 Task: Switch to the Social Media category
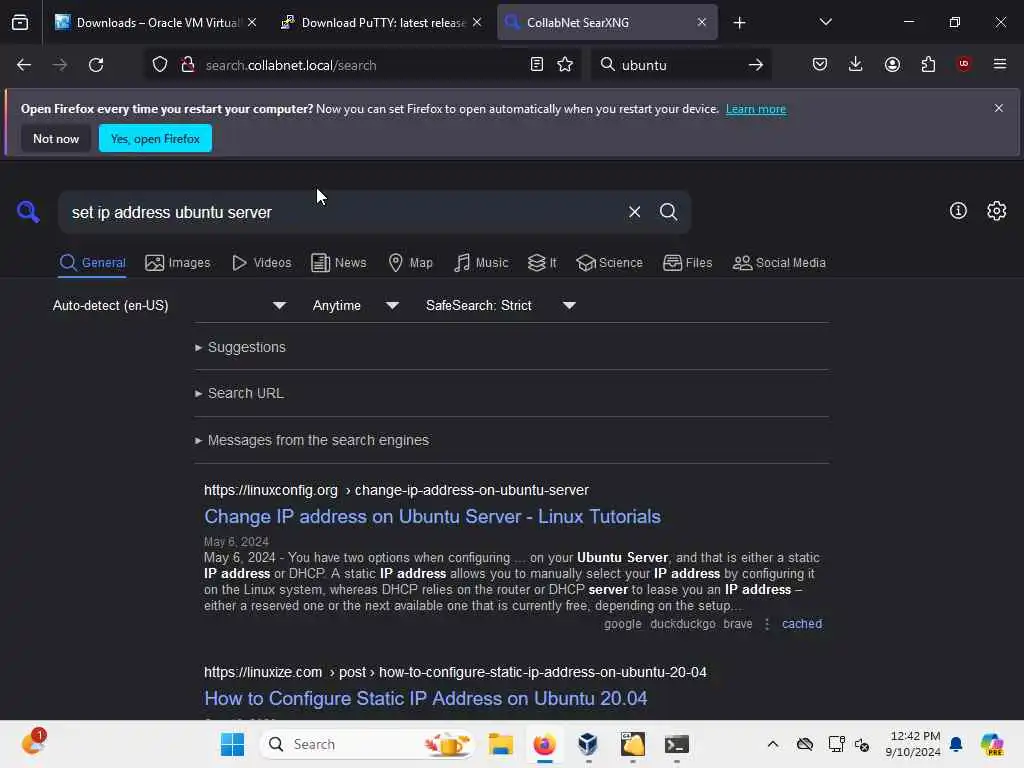[x=779, y=263]
